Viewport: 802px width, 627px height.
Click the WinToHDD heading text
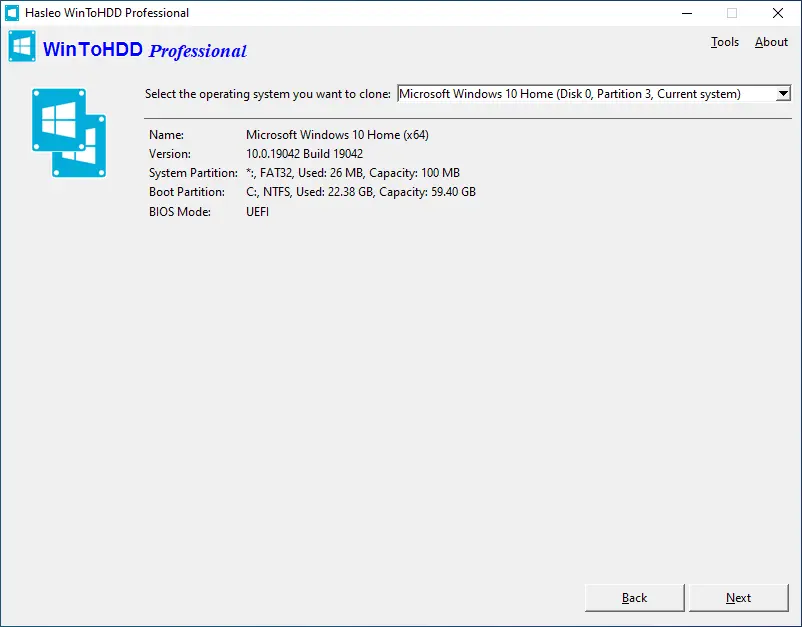(x=93, y=50)
